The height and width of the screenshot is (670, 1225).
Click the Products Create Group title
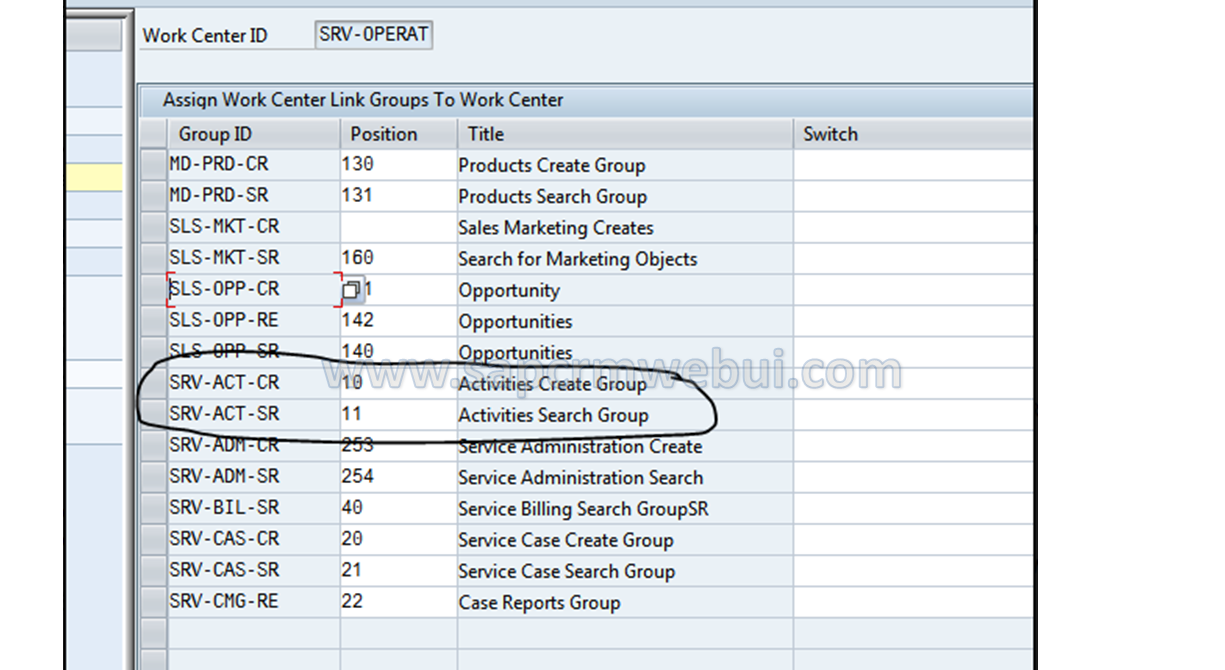[x=552, y=165]
